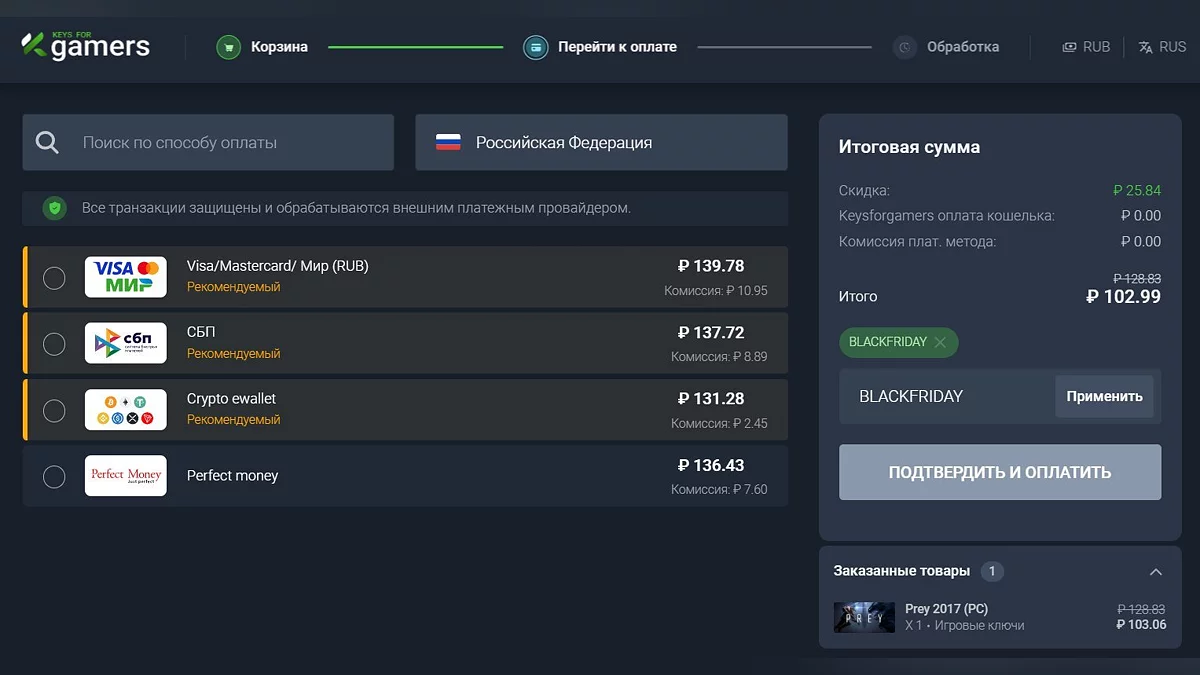Open the Российская Федерация country dropdown
This screenshot has height=675, width=1200.
[601, 143]
